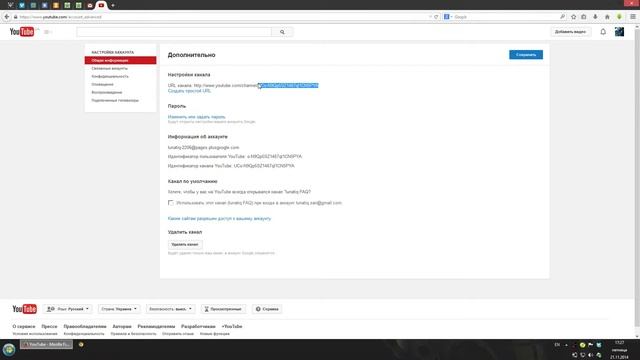Open the Firefox hamburger menu

[633, 17]
